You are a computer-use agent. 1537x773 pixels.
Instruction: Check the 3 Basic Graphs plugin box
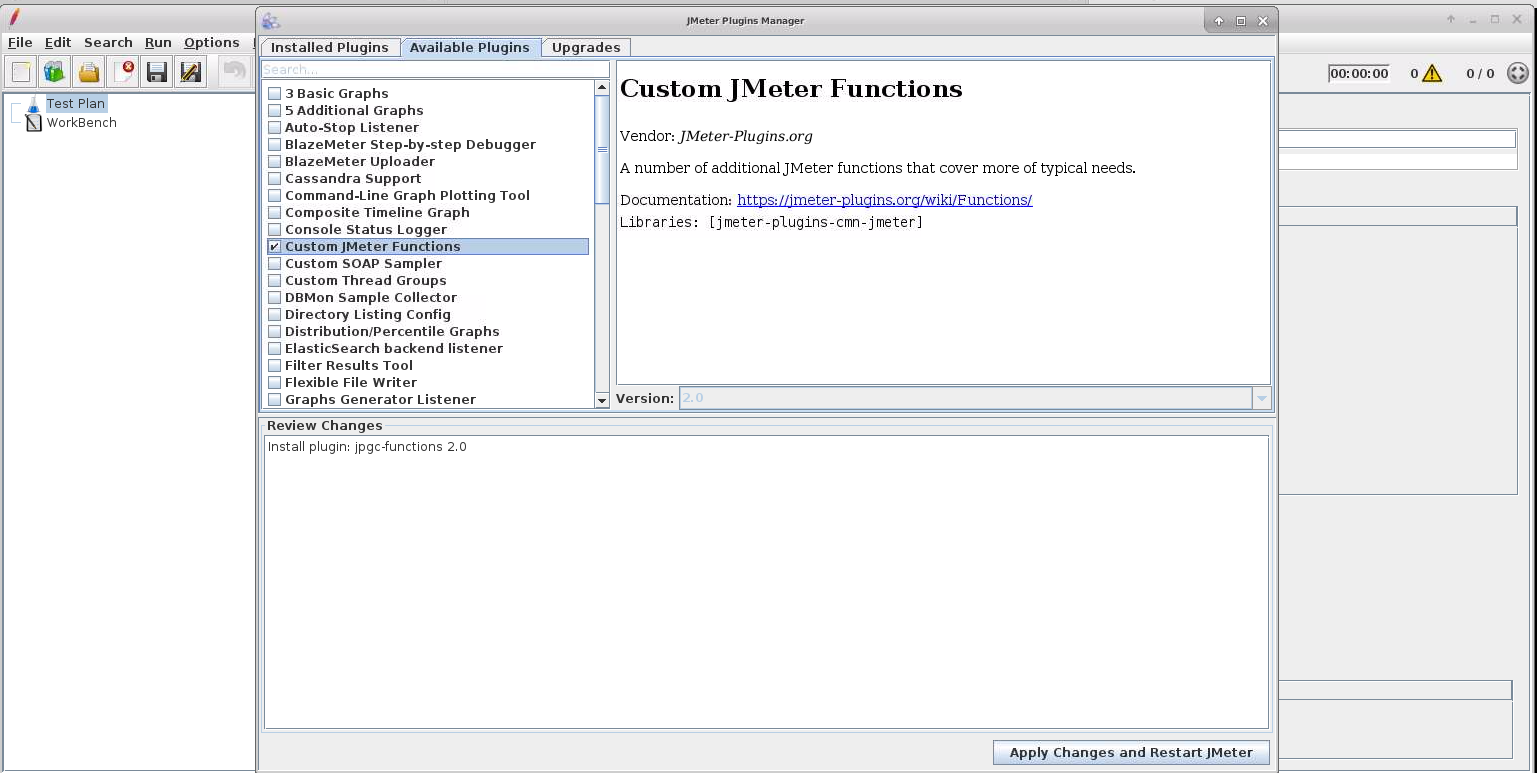[274, 94]
